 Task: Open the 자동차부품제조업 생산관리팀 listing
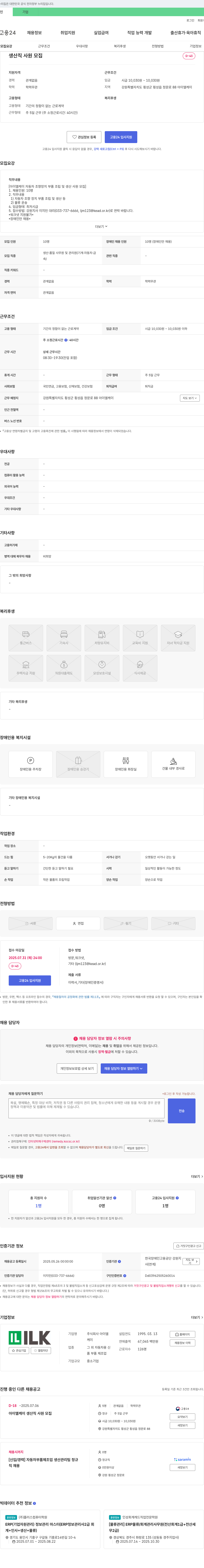[43, 1463]
